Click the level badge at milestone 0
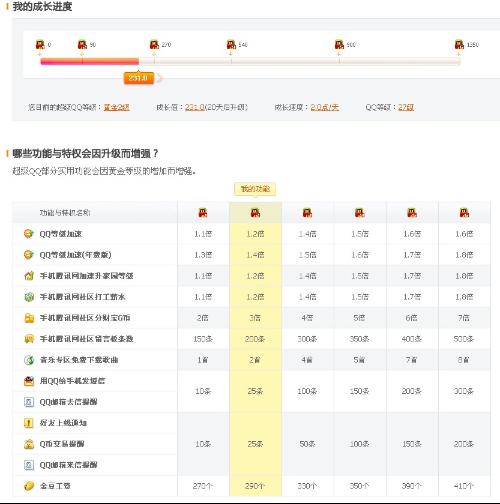The image size is (500, 504). tap(40, 44)
